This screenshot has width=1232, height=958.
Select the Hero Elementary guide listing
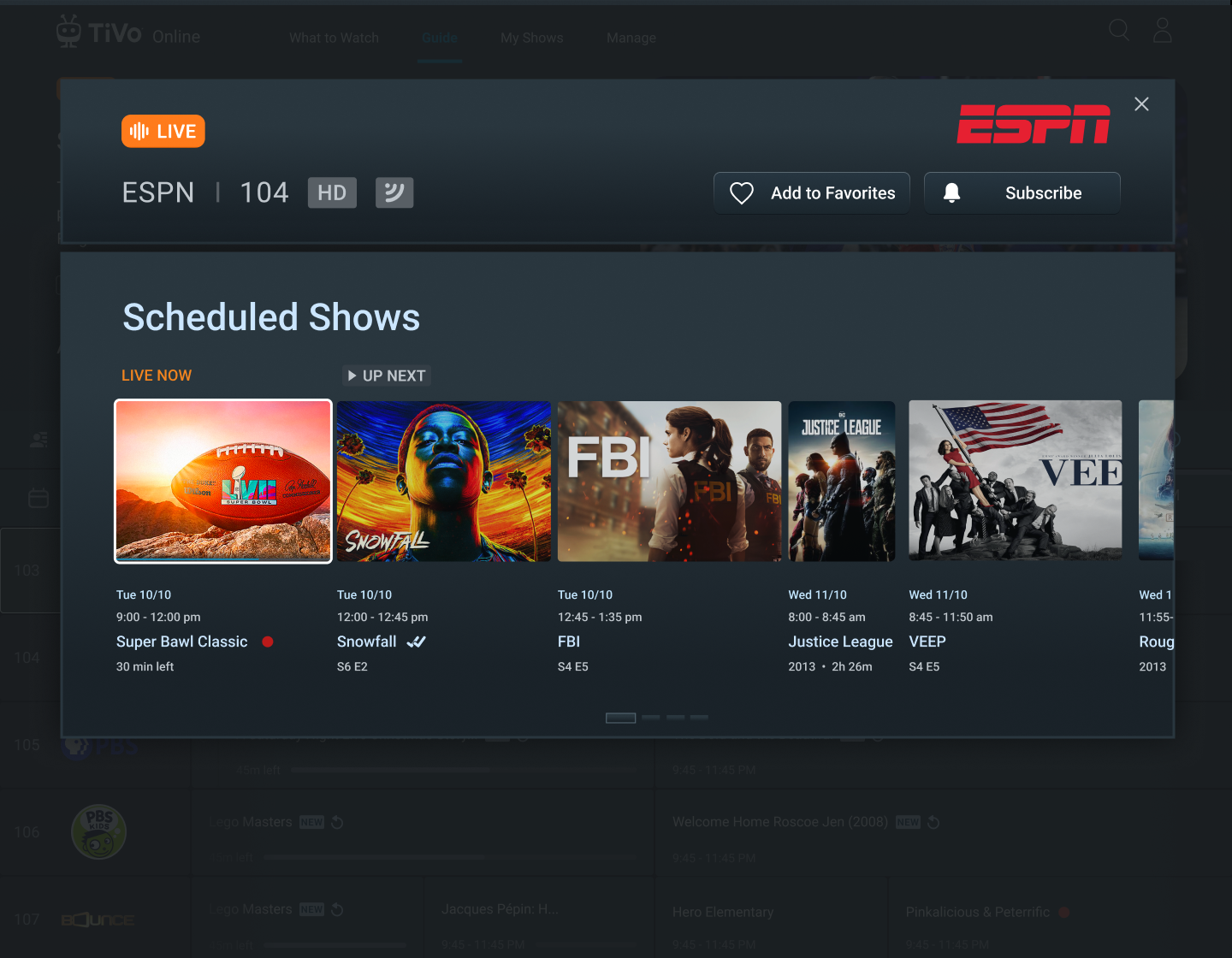[723, 912]
